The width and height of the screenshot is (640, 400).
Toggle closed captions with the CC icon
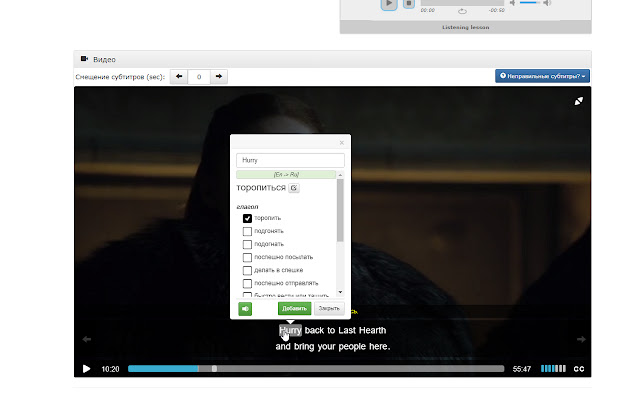[x=577, y=369]
